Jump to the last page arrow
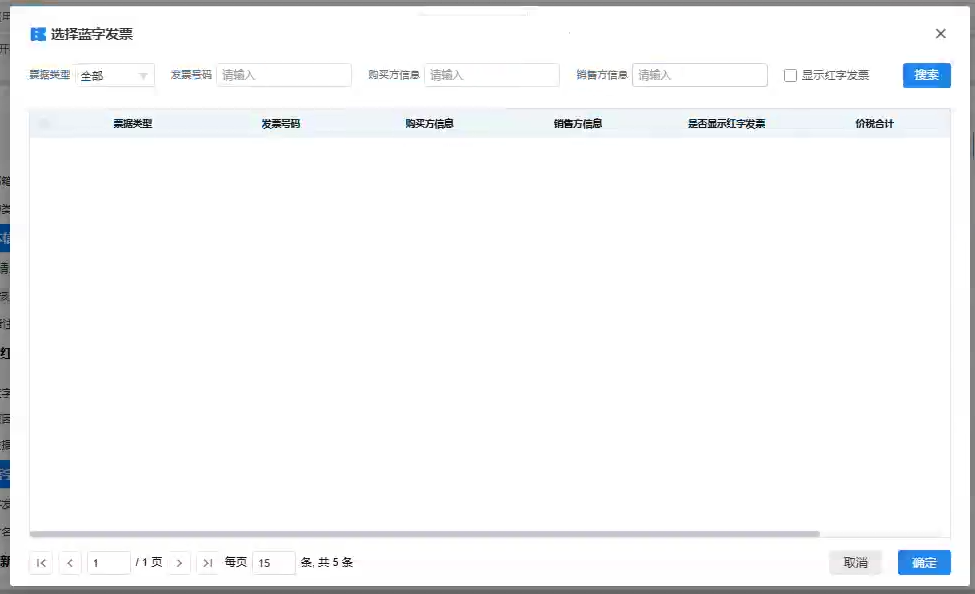 coord(208,563)
